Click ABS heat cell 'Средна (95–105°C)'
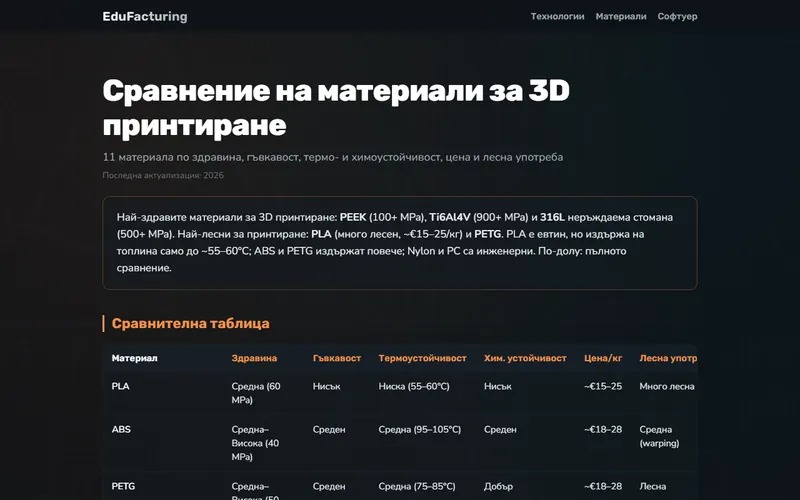 (419, 430)
